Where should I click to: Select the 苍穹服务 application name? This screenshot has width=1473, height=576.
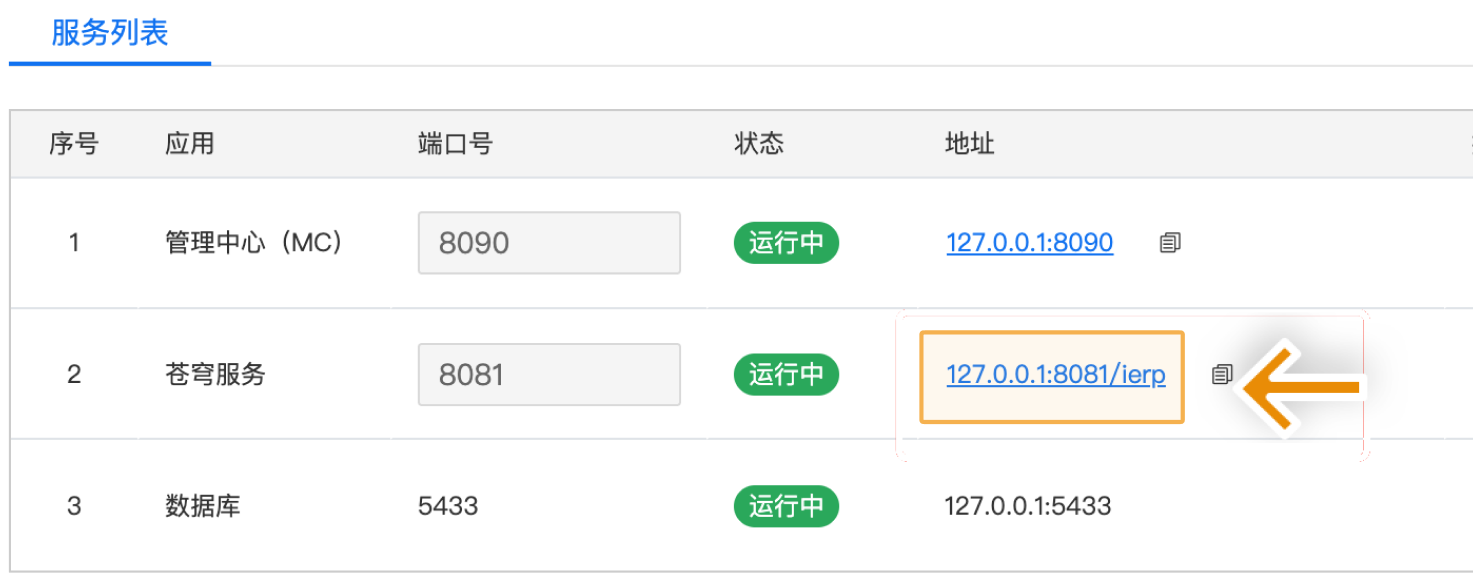[215, 375]
